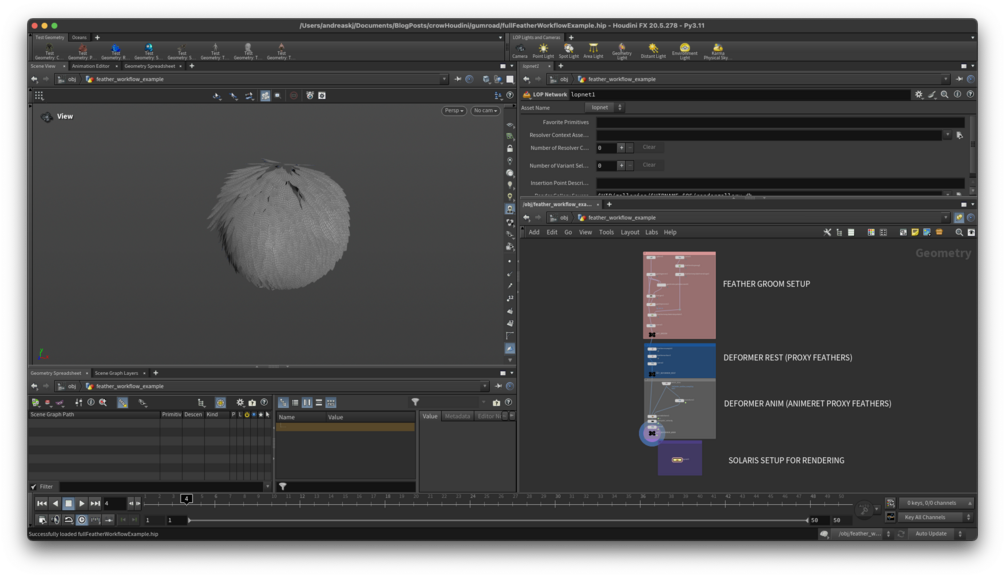Select the Spot Light shelf tool
This screenshot has height=577, width=1005.
pyautogui.click(x=568, y=50)
